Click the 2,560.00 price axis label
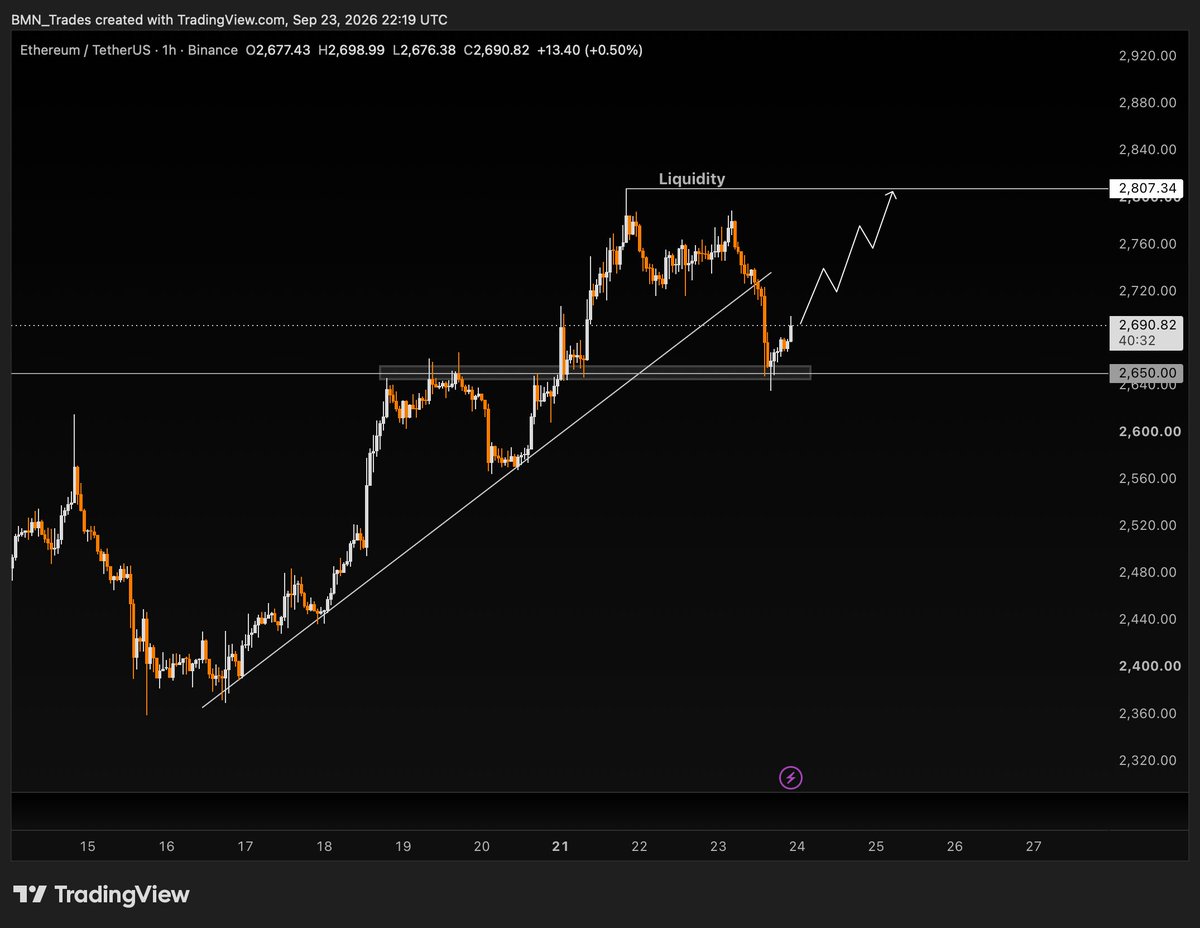This screenshot has width=1200, height=928. [1147, 478]
